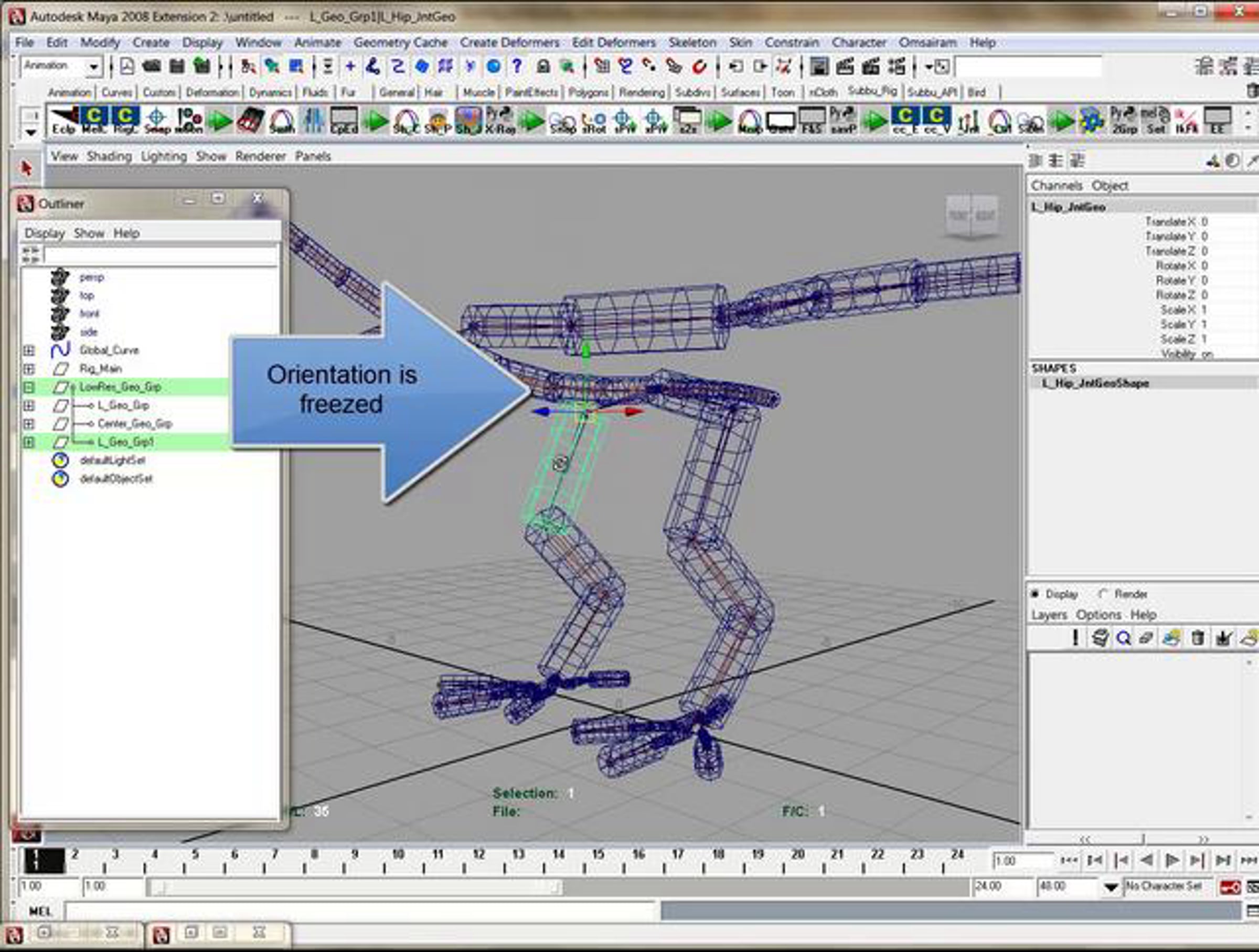Click the MEL command input field
The height and width of the screenshot is (952, 1259).
point(362,911)
